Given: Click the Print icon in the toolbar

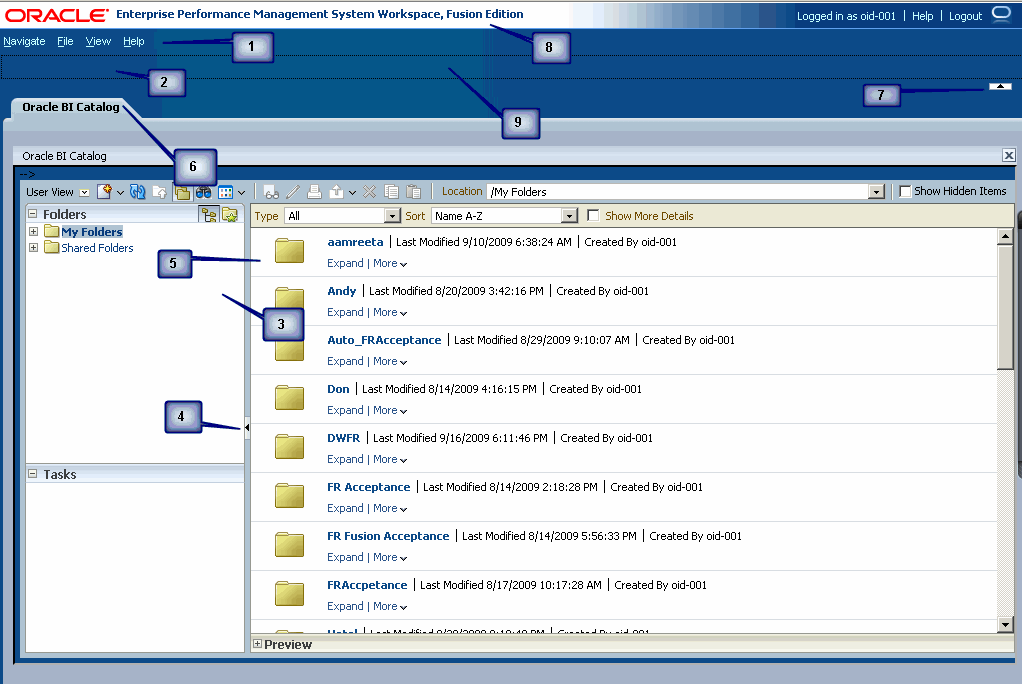Looking at the screenshot, I should click(x=314, y=192).
